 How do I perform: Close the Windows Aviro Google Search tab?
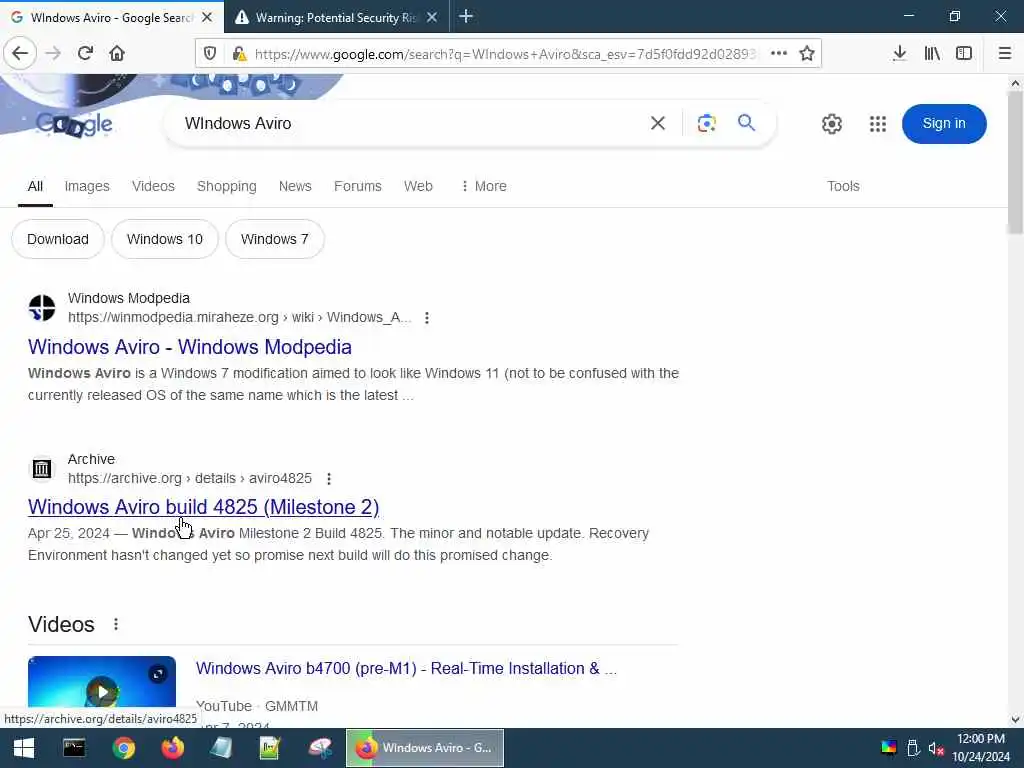(206, 18)
